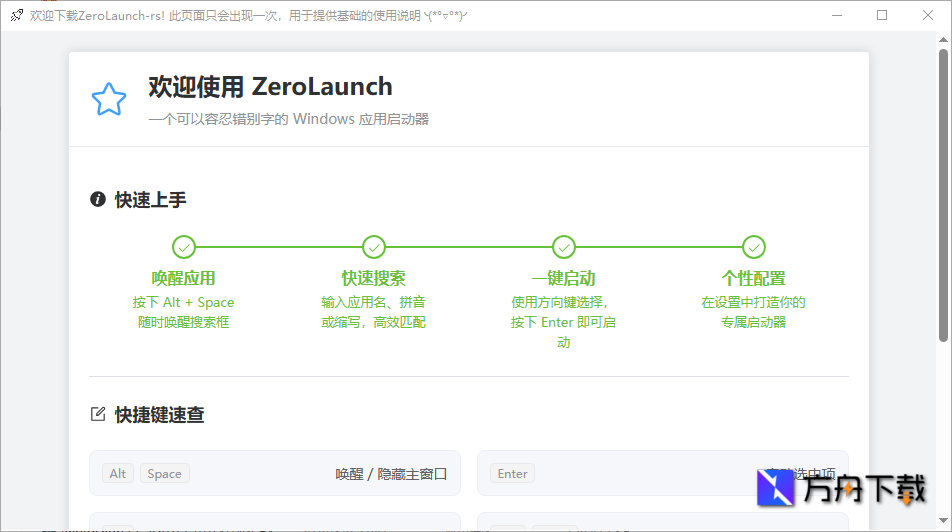
Task: Minimize the welcome window
Action: [837, 15]
